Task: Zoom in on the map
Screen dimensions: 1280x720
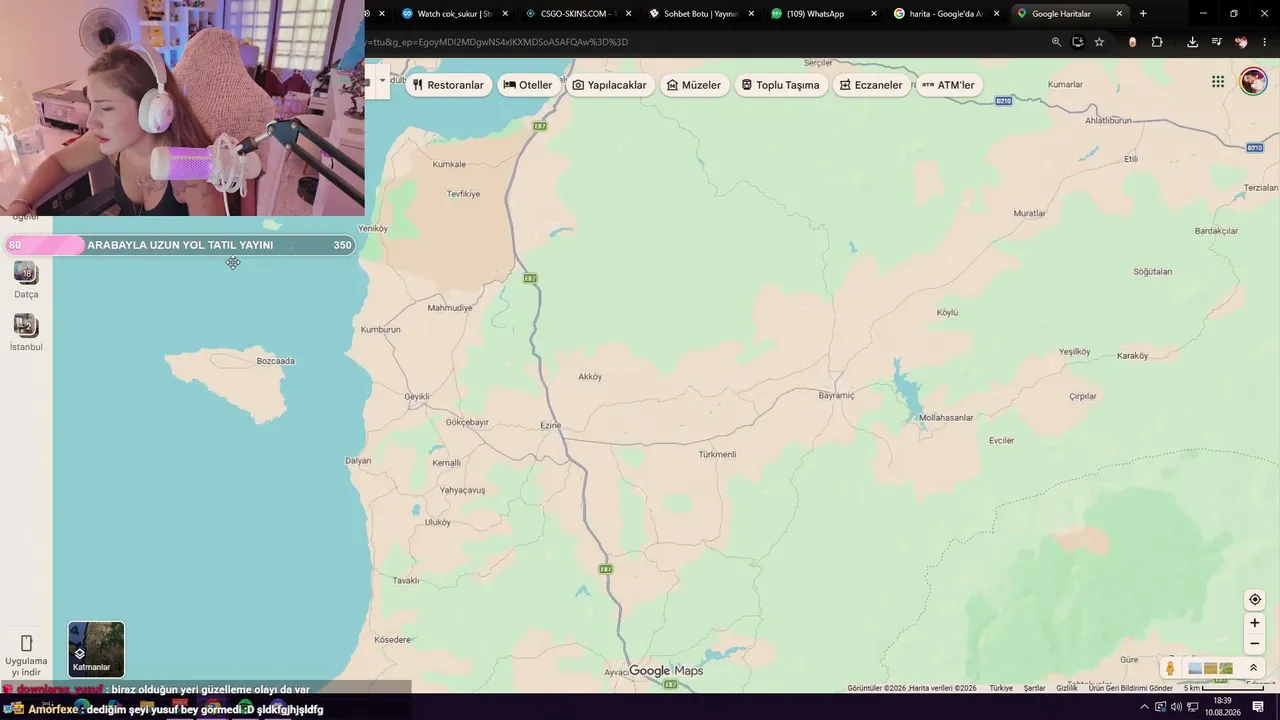Action: pos(1255,623)
